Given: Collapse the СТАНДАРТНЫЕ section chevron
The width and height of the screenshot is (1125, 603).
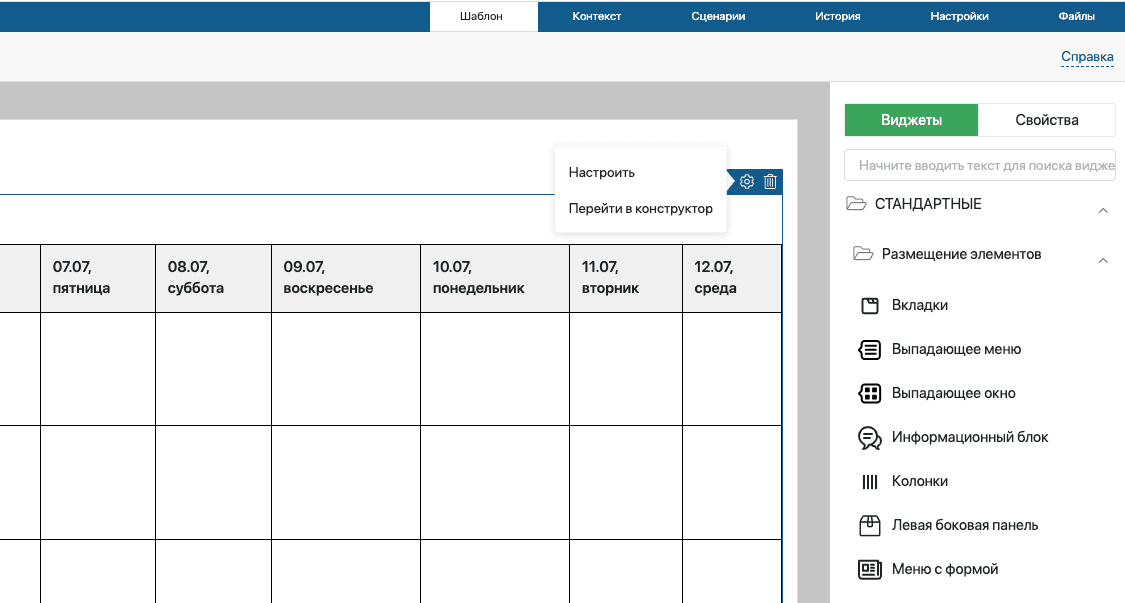Looking at the screenshot, I should (x=1104, y=210).
